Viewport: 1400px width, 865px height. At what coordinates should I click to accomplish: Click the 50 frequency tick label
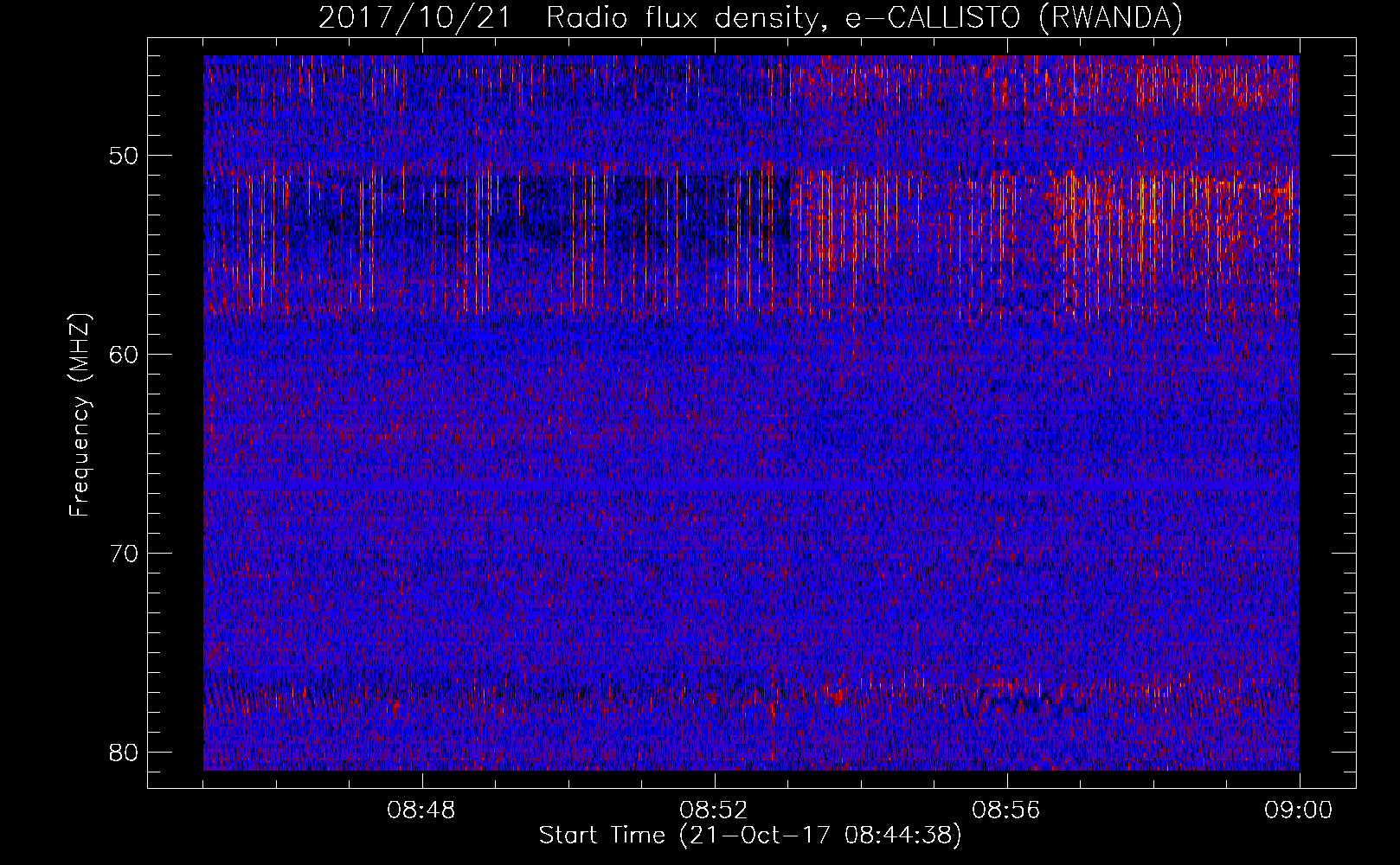coord(125,156)
